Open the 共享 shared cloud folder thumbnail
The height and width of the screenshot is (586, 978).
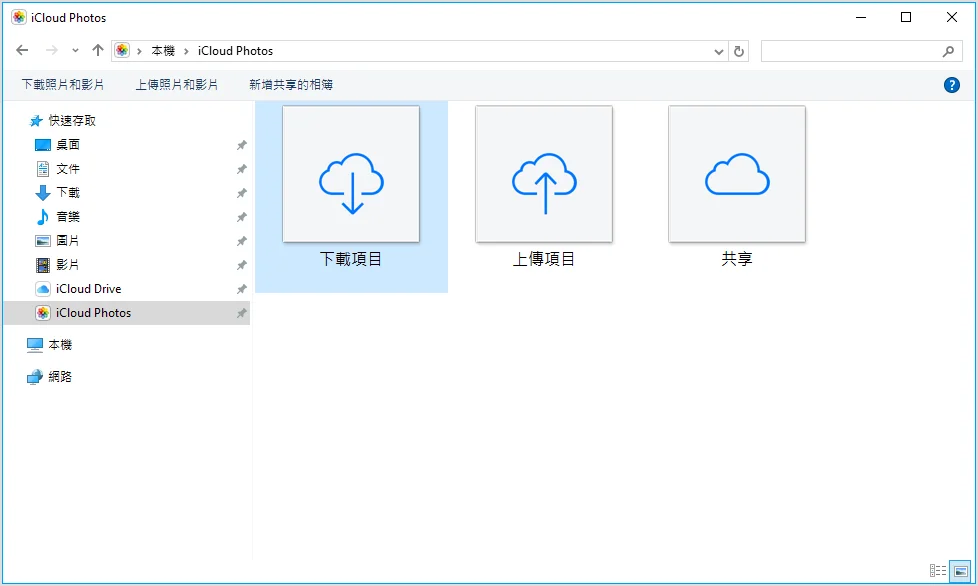pos(737,174)
